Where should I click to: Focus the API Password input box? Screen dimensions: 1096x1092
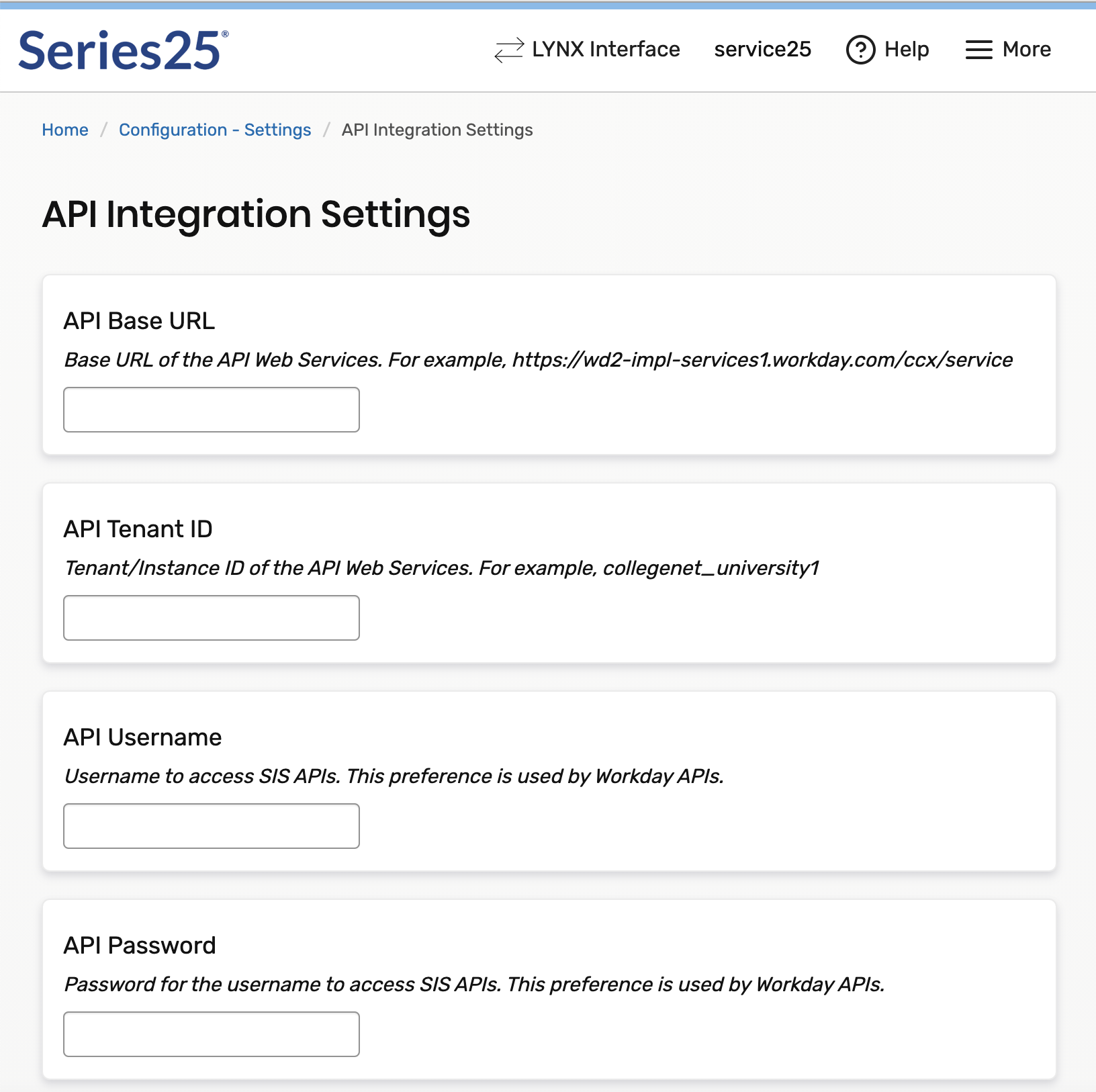212,1034
